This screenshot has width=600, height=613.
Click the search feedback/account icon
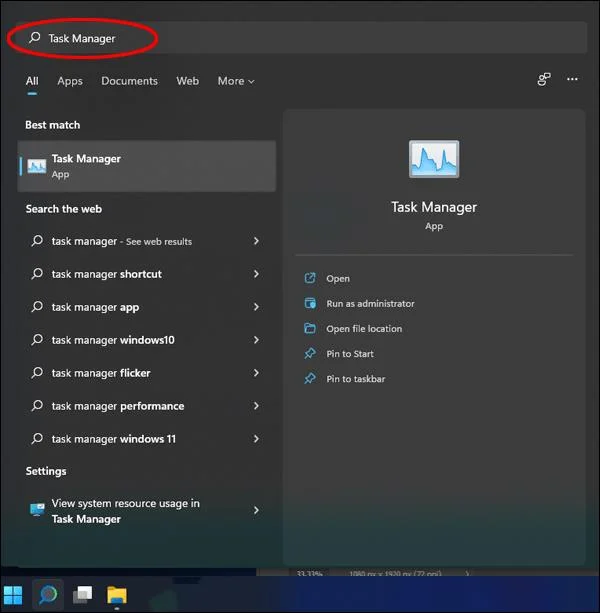544,79
